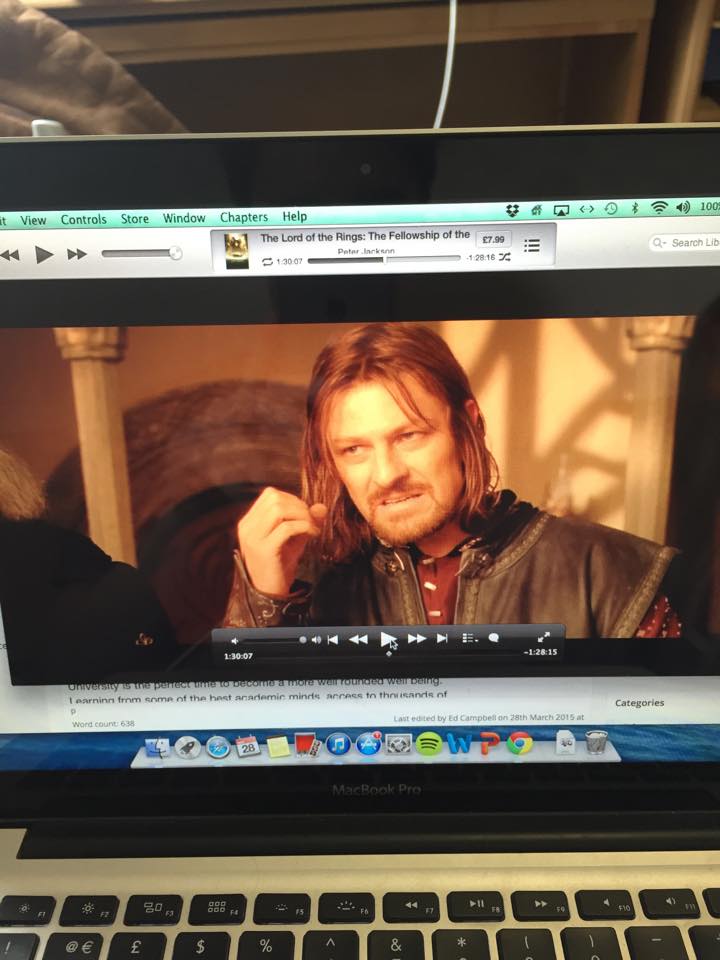Open the Up Next list icon
The height and width of the screenshot is (960, 720).
pyautogui.click(x=531, y=246)
